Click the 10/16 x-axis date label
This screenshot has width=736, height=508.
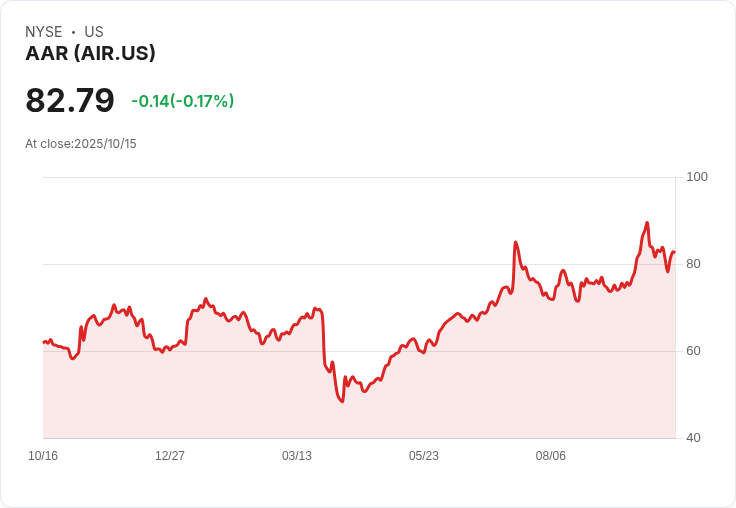tap(43, 455)
